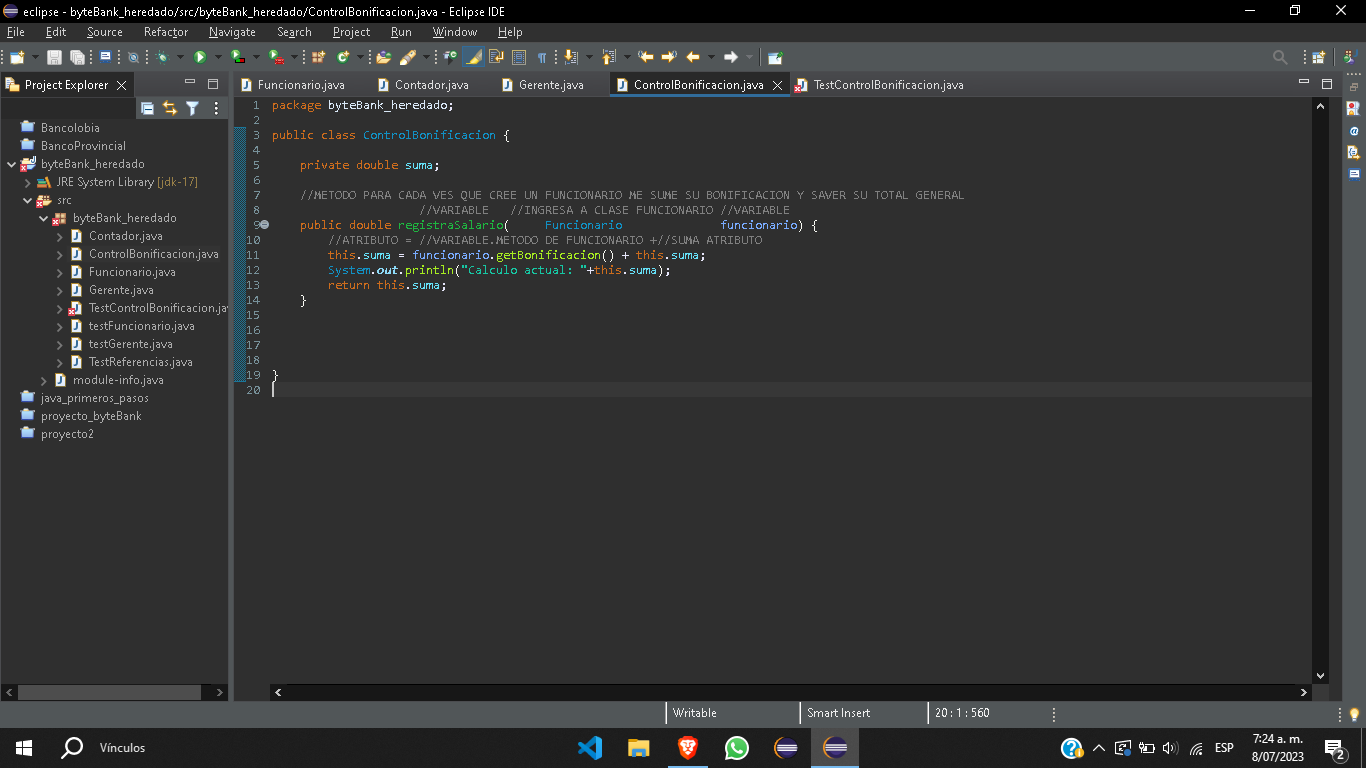Toggle Word Wrap in toolbar
Screen dimensions: 1366x768
(x=495, y=57)
